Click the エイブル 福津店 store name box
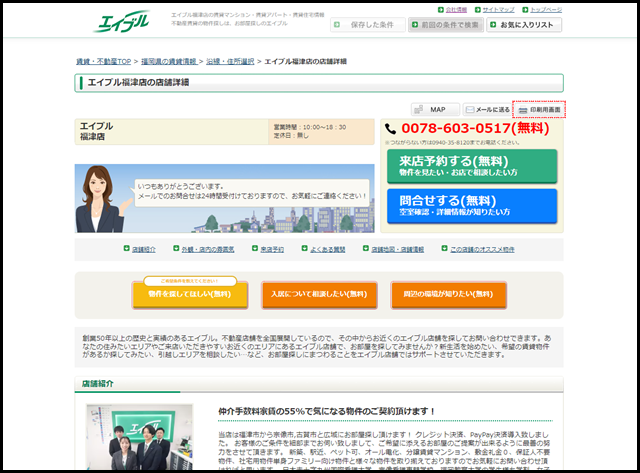The image size is (640, 473). 171,131
